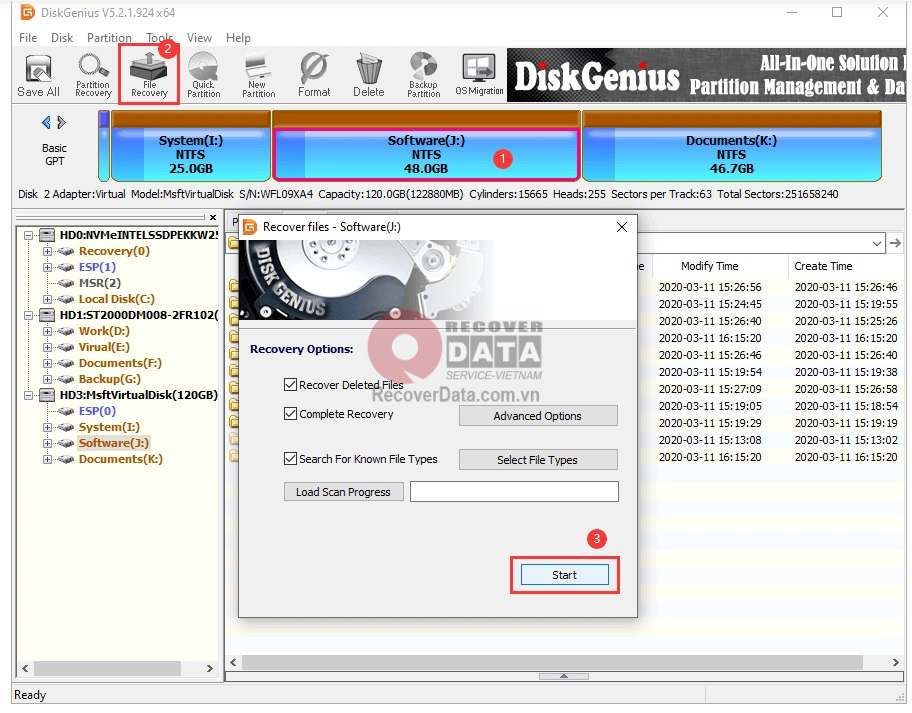Expand the Work(D:) tree node
Image resolution: width=912 pixels, height=713 pixels.
click(x=47, y=331)
